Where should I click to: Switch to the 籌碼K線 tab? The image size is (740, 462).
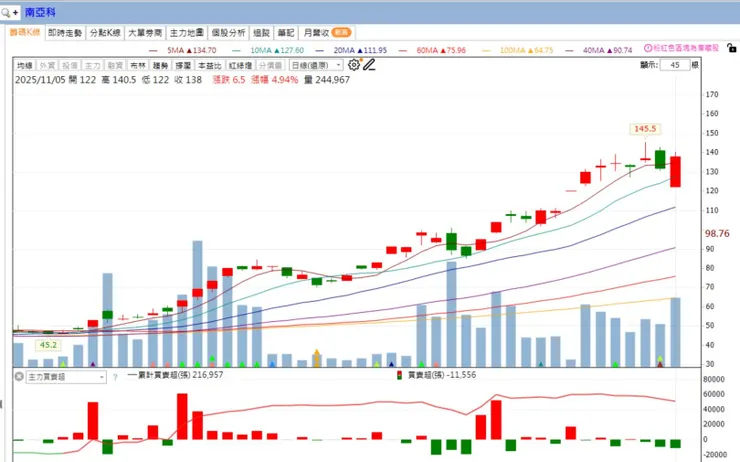(x=25, y=33)
